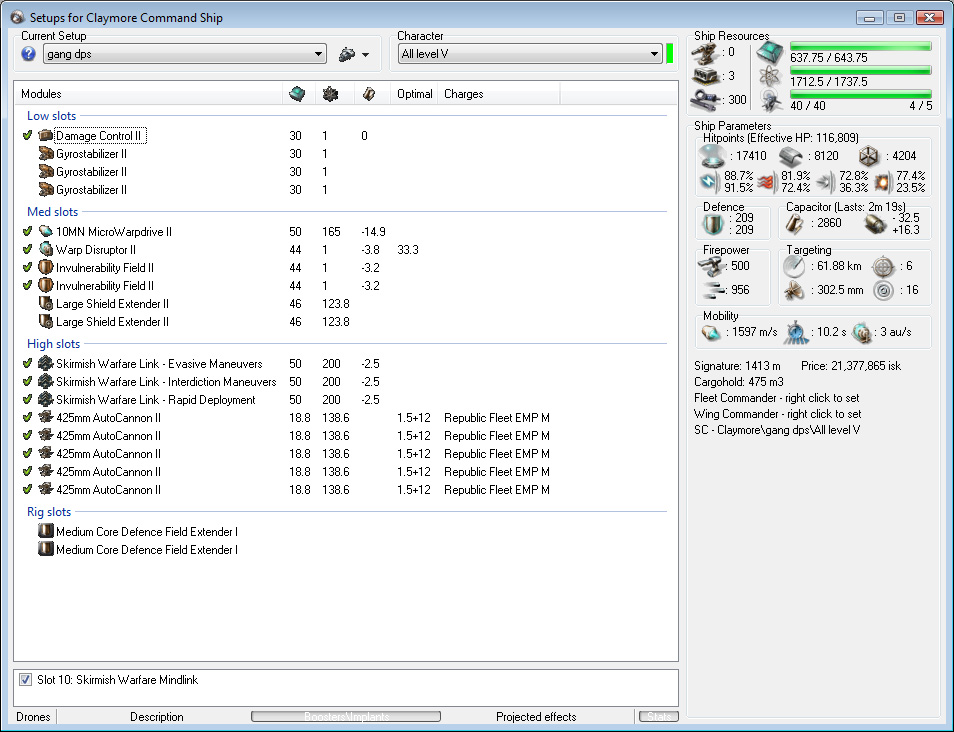The height and width of the screenshot is (732, 954).
Task: Click the align time icon showing 10.2 s
Action: [796, 333]
